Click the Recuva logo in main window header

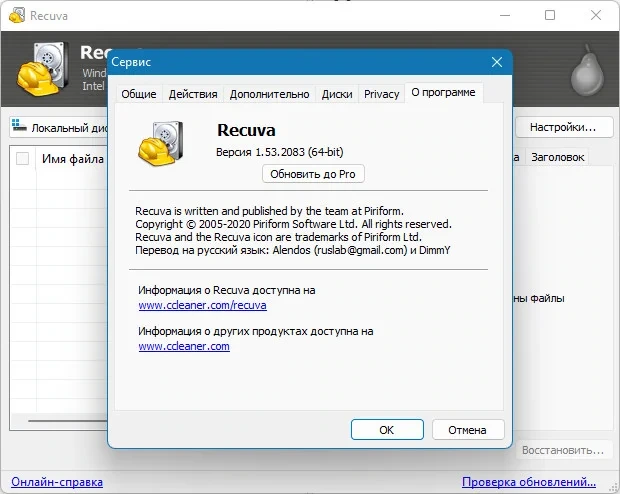coord(41,69)
